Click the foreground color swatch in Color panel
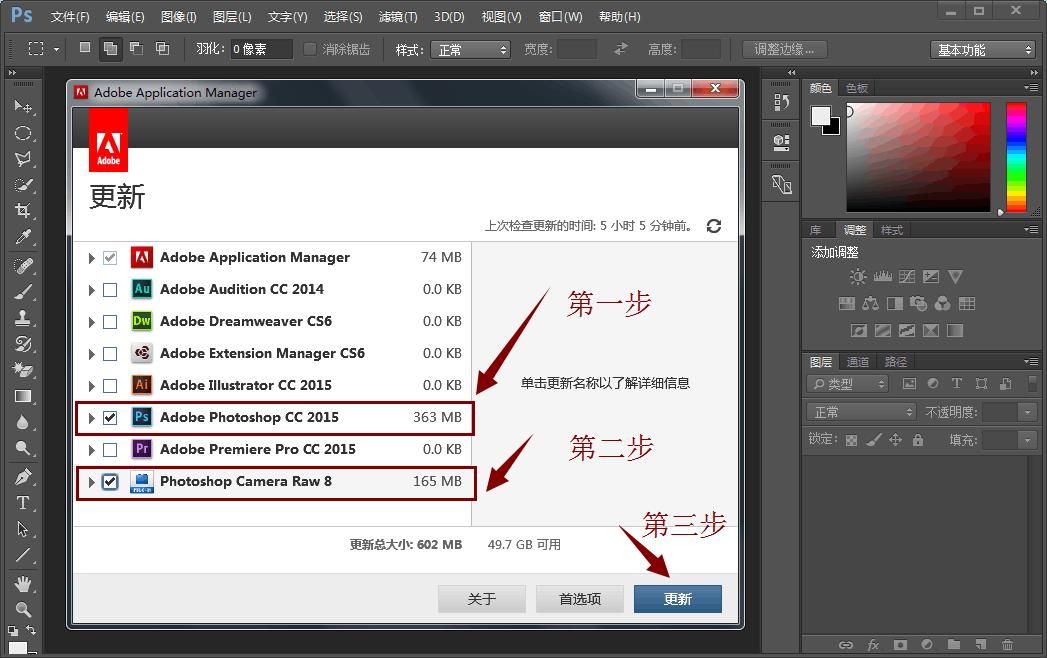The width and height of the screenshot is (1047, 658). 821,116
